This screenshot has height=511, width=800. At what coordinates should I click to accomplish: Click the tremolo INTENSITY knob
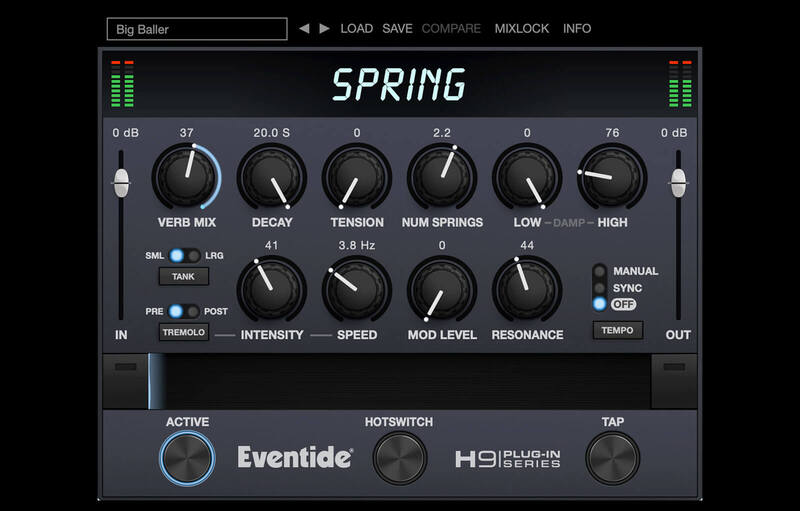tap(271, 289)
